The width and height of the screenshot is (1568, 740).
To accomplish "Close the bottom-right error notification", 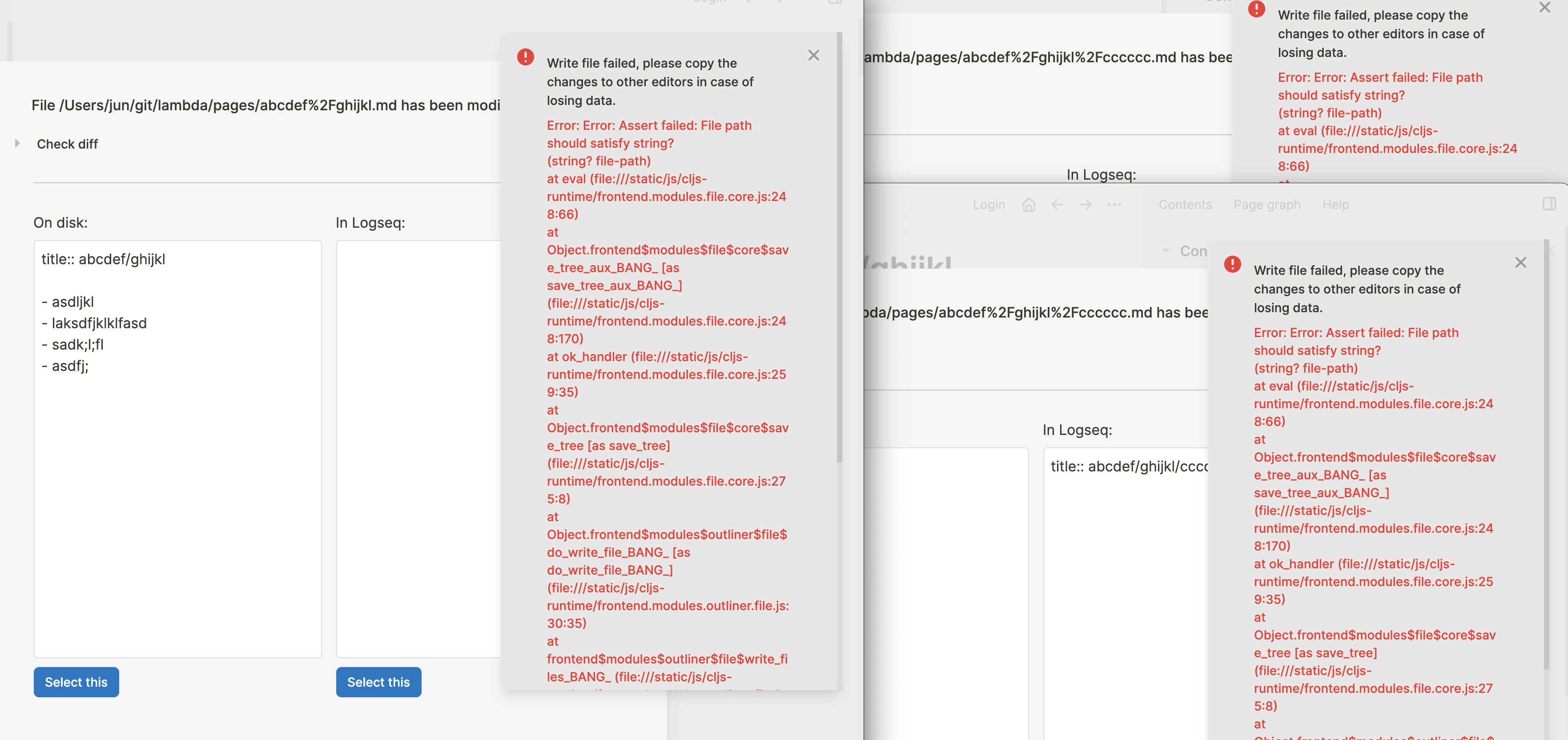I will click(1520, 262).
